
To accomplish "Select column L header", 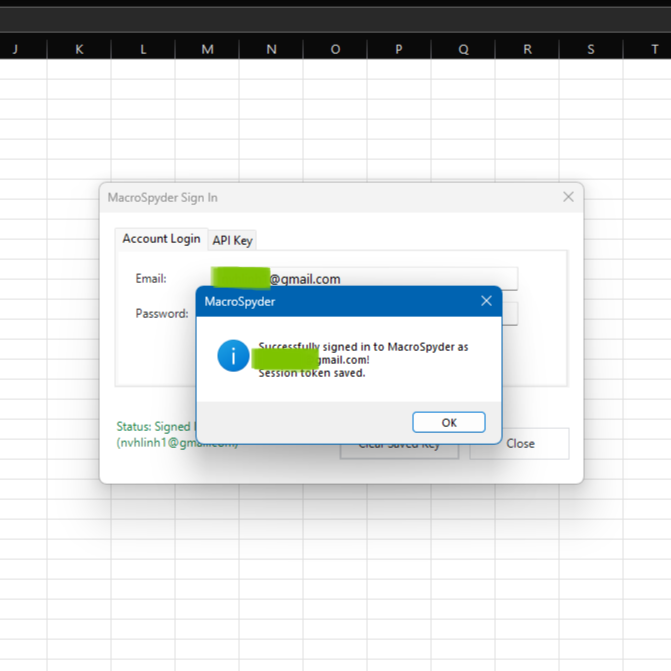I will point(143,49).
